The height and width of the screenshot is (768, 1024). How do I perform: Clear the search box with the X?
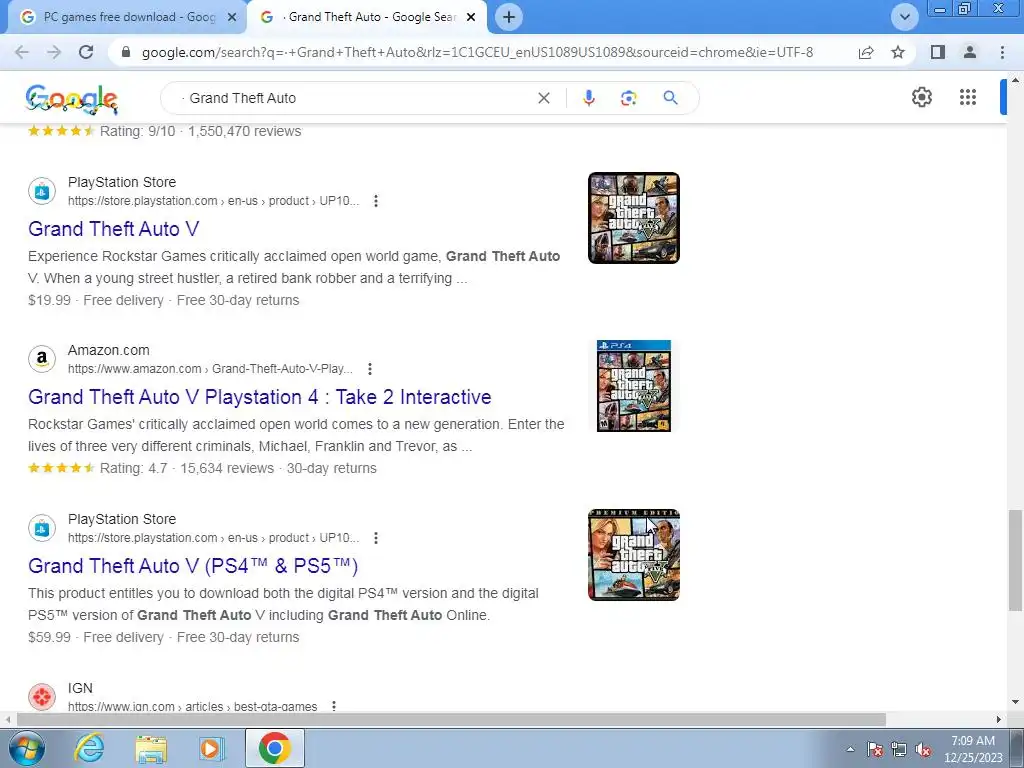coord(543,98)
